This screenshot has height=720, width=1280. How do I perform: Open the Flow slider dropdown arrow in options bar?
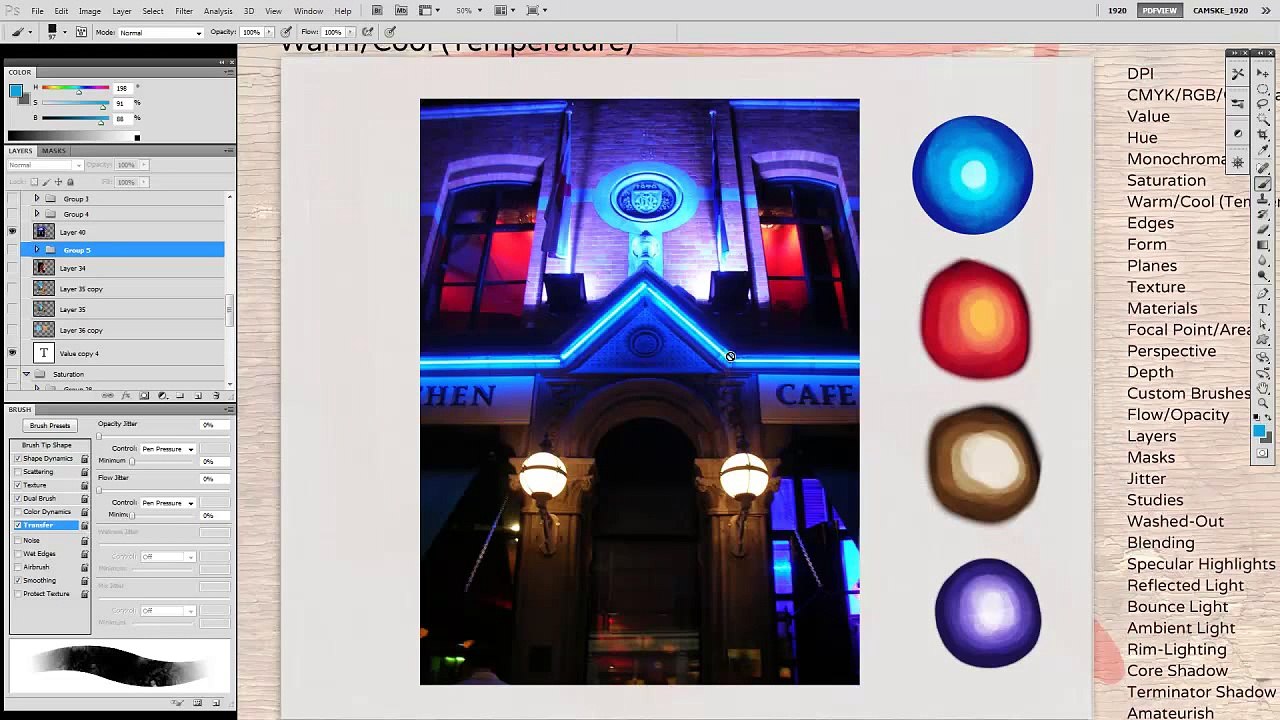click(x=351, y=32)
